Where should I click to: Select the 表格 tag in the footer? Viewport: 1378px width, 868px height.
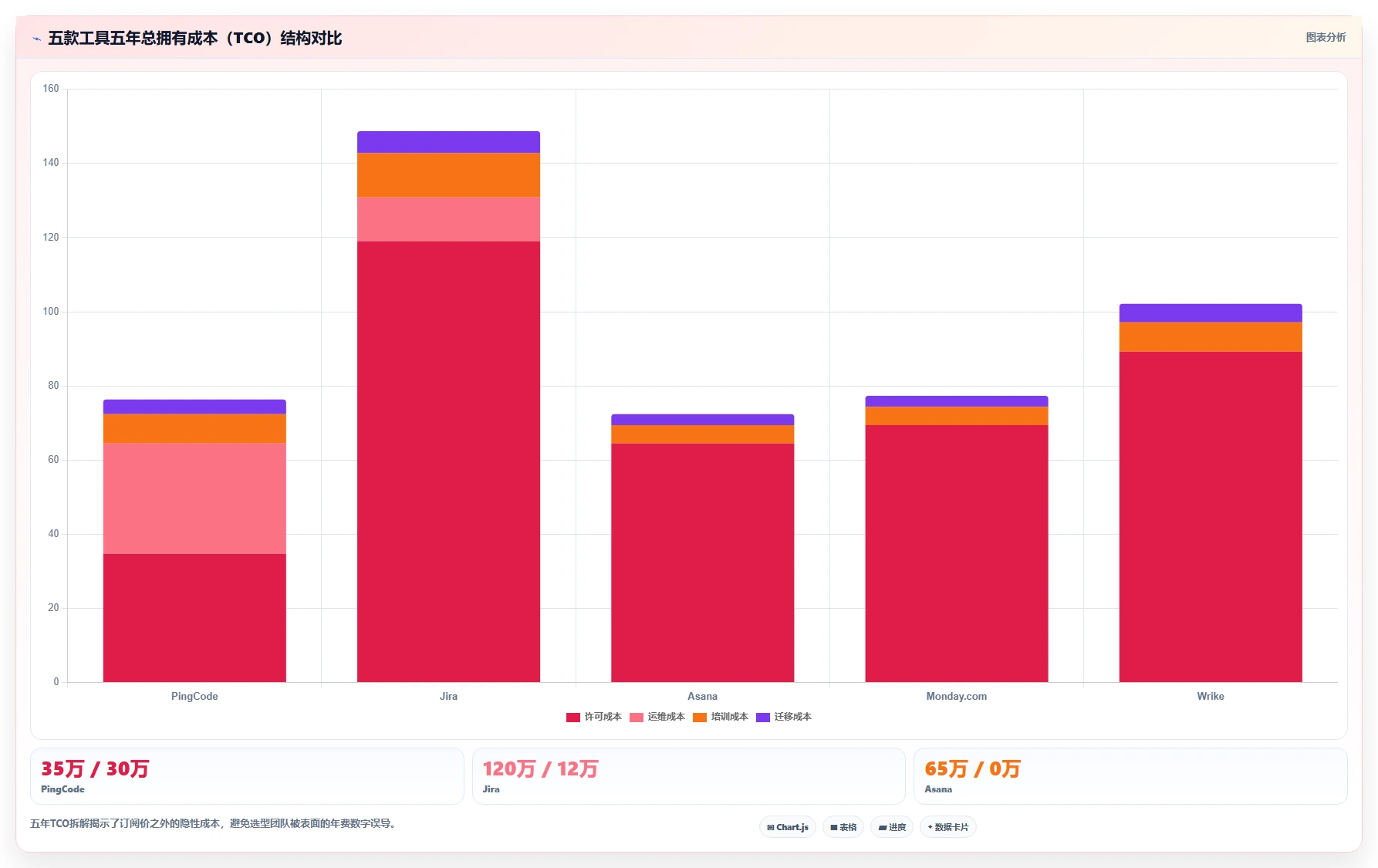click(843, 827)
